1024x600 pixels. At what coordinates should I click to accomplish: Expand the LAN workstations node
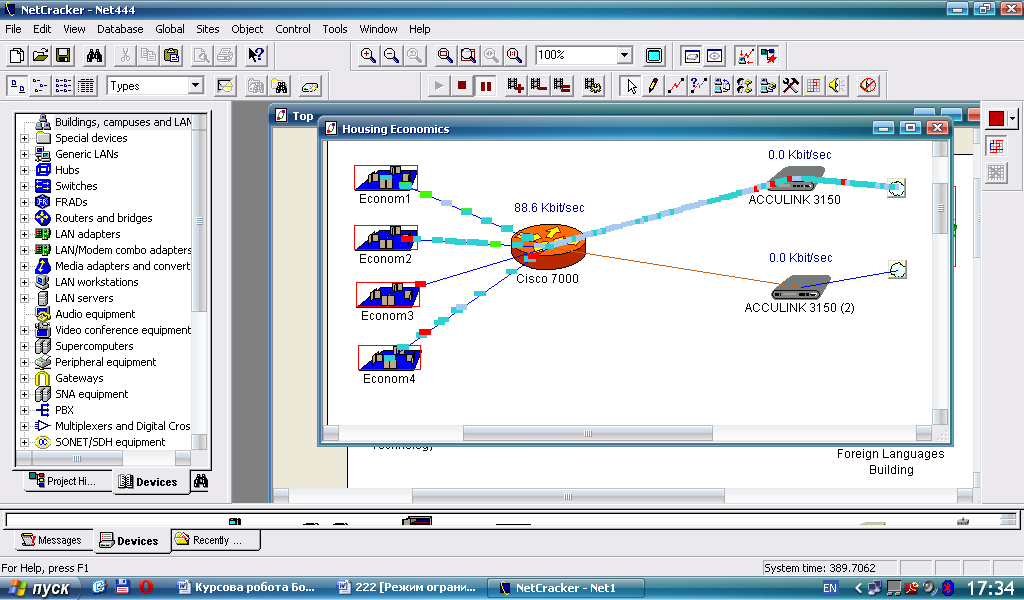coord(24,282)
